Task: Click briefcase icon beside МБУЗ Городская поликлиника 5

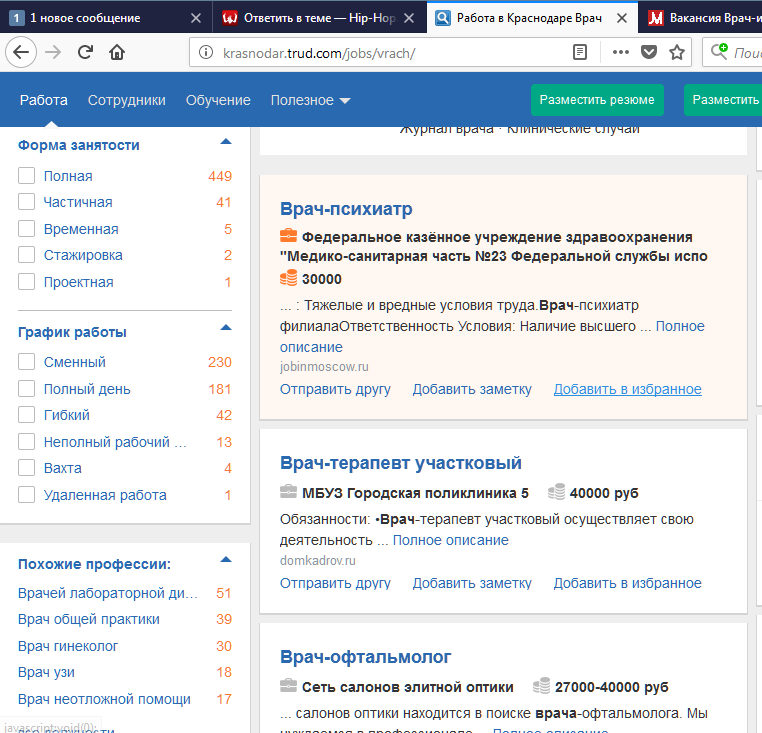Action: (288, 491)
